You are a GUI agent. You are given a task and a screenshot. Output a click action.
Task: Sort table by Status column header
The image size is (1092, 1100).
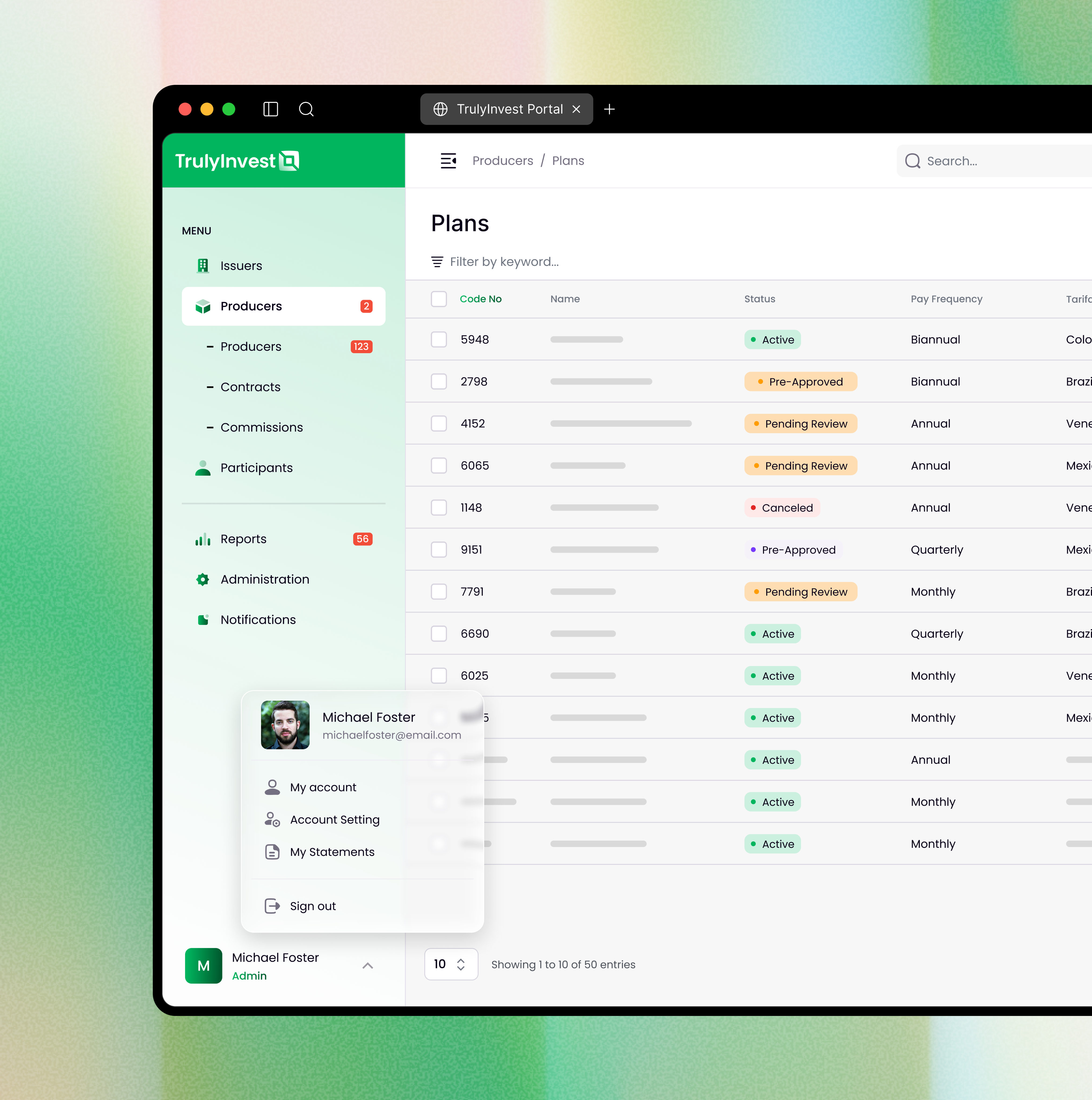[x=760, y=299]
